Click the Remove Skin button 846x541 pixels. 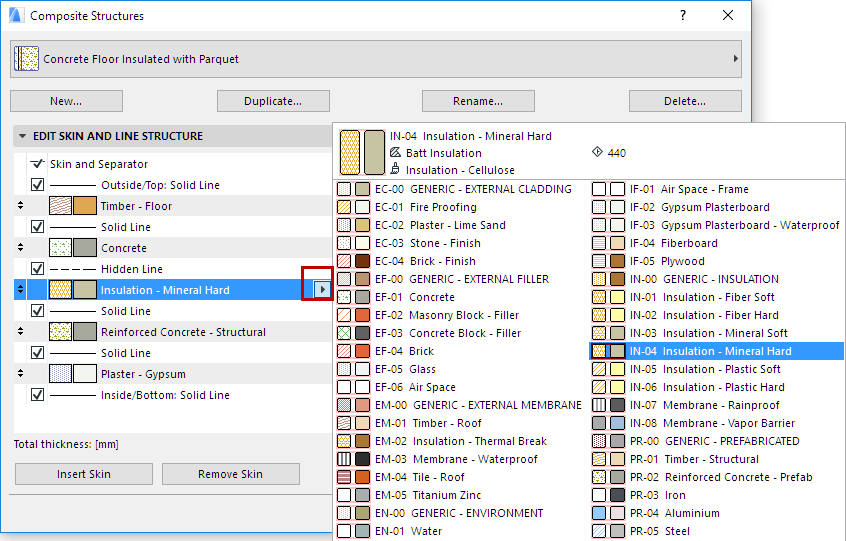click(230, 474)
